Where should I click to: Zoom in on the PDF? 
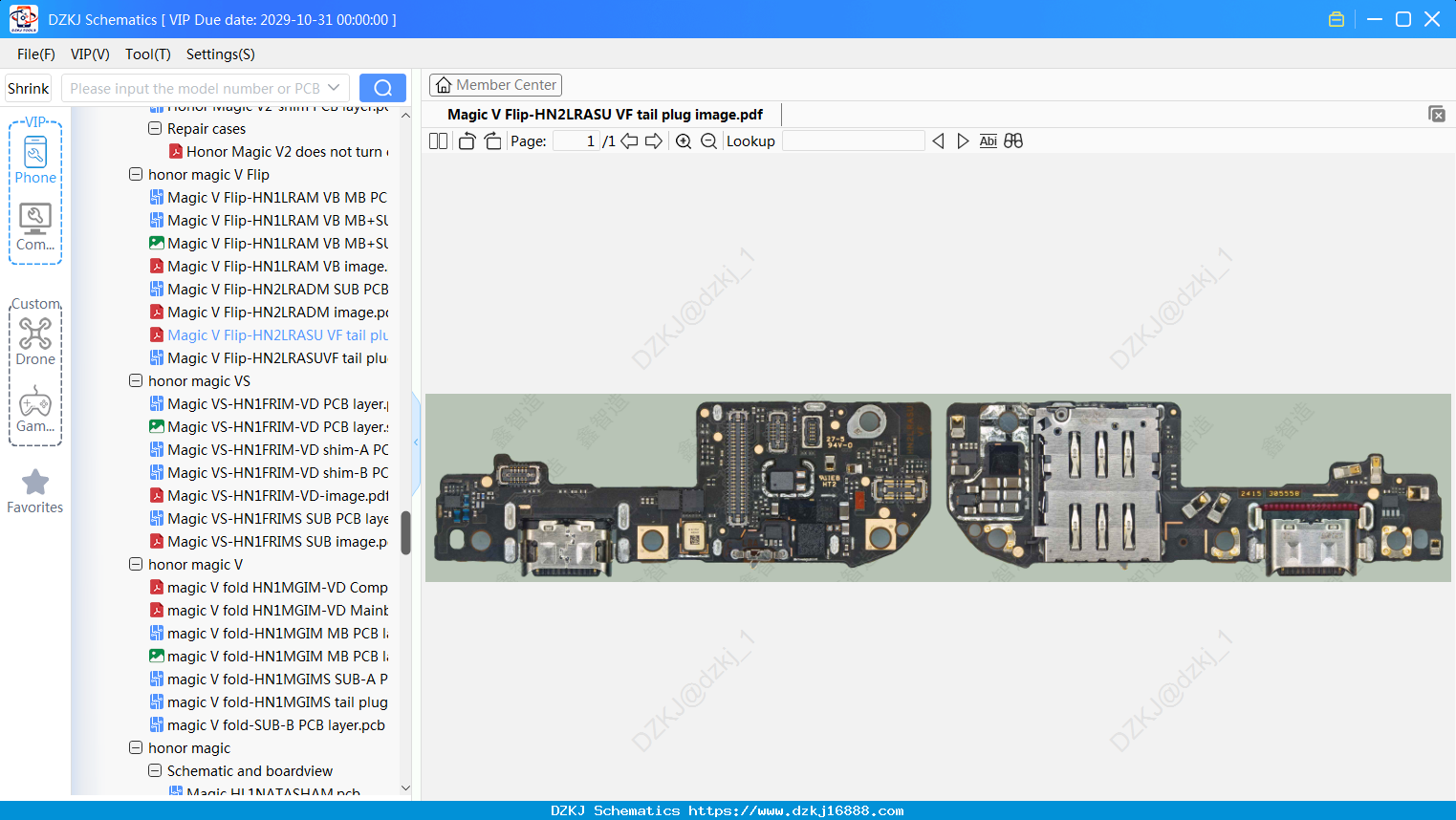click(x=684, y=141)
